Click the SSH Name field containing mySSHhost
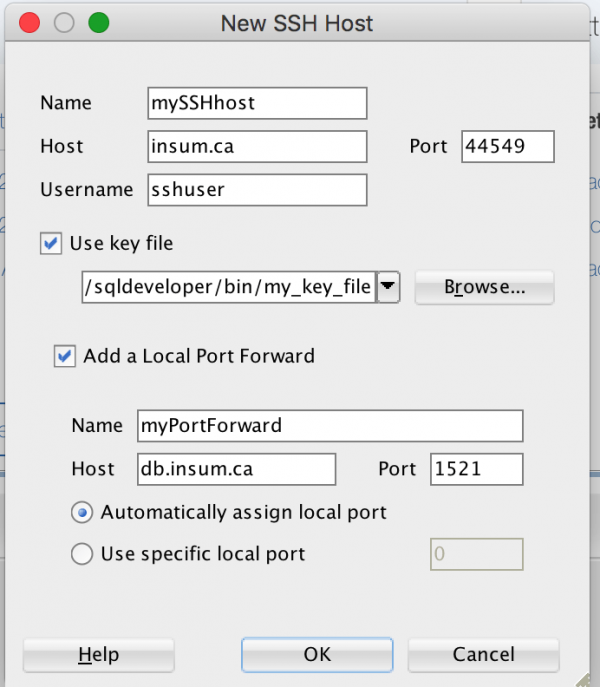 (257, 103)
